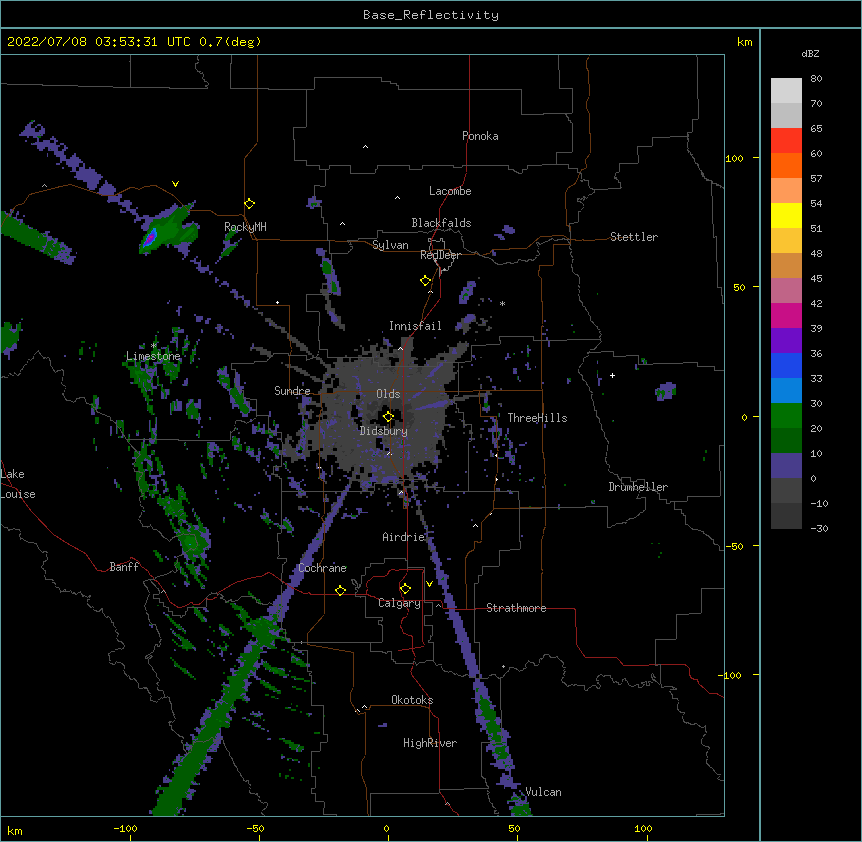Click the Sylvan label
862x842 pixels.
[x=390, y=245]
